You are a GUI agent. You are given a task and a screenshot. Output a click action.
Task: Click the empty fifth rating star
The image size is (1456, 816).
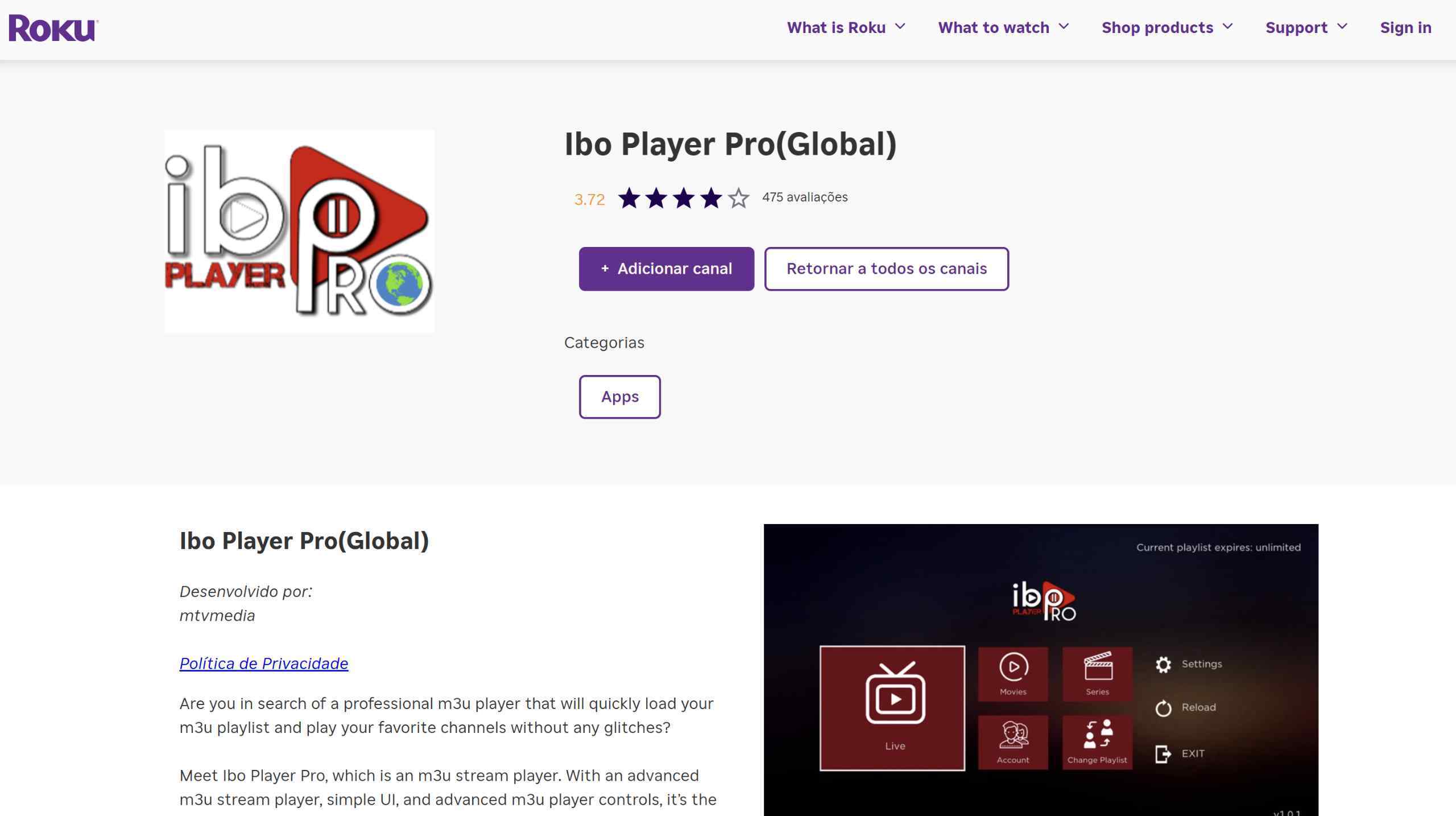738,198
